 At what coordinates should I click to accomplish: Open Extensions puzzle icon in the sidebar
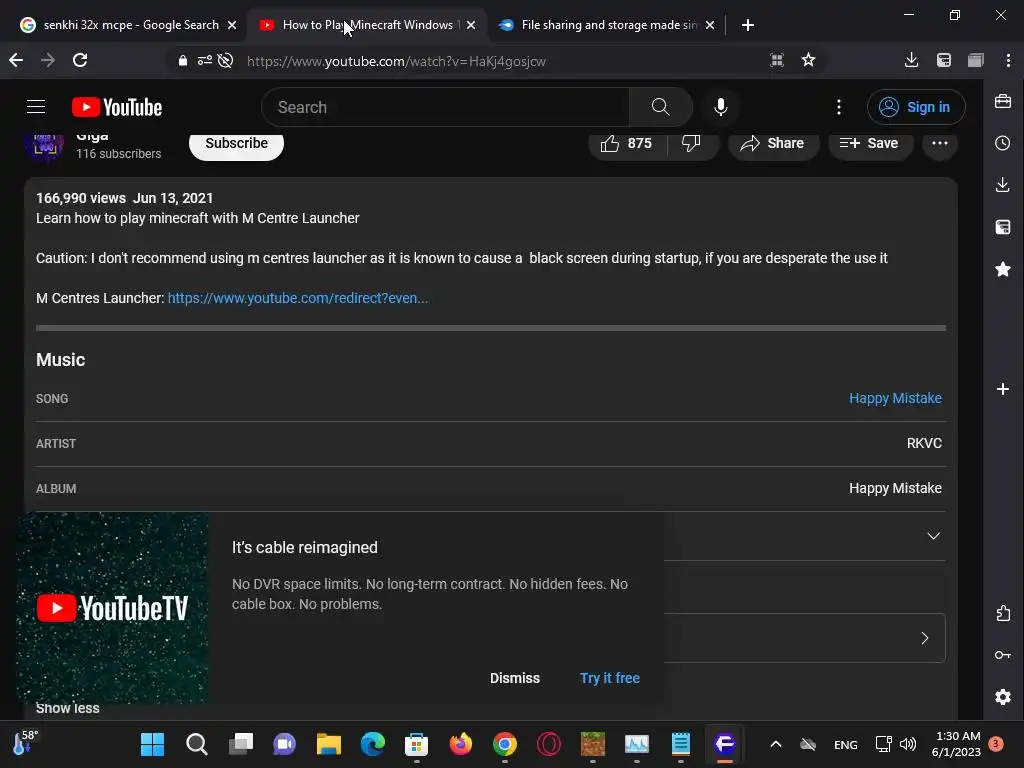(1003, 613)
